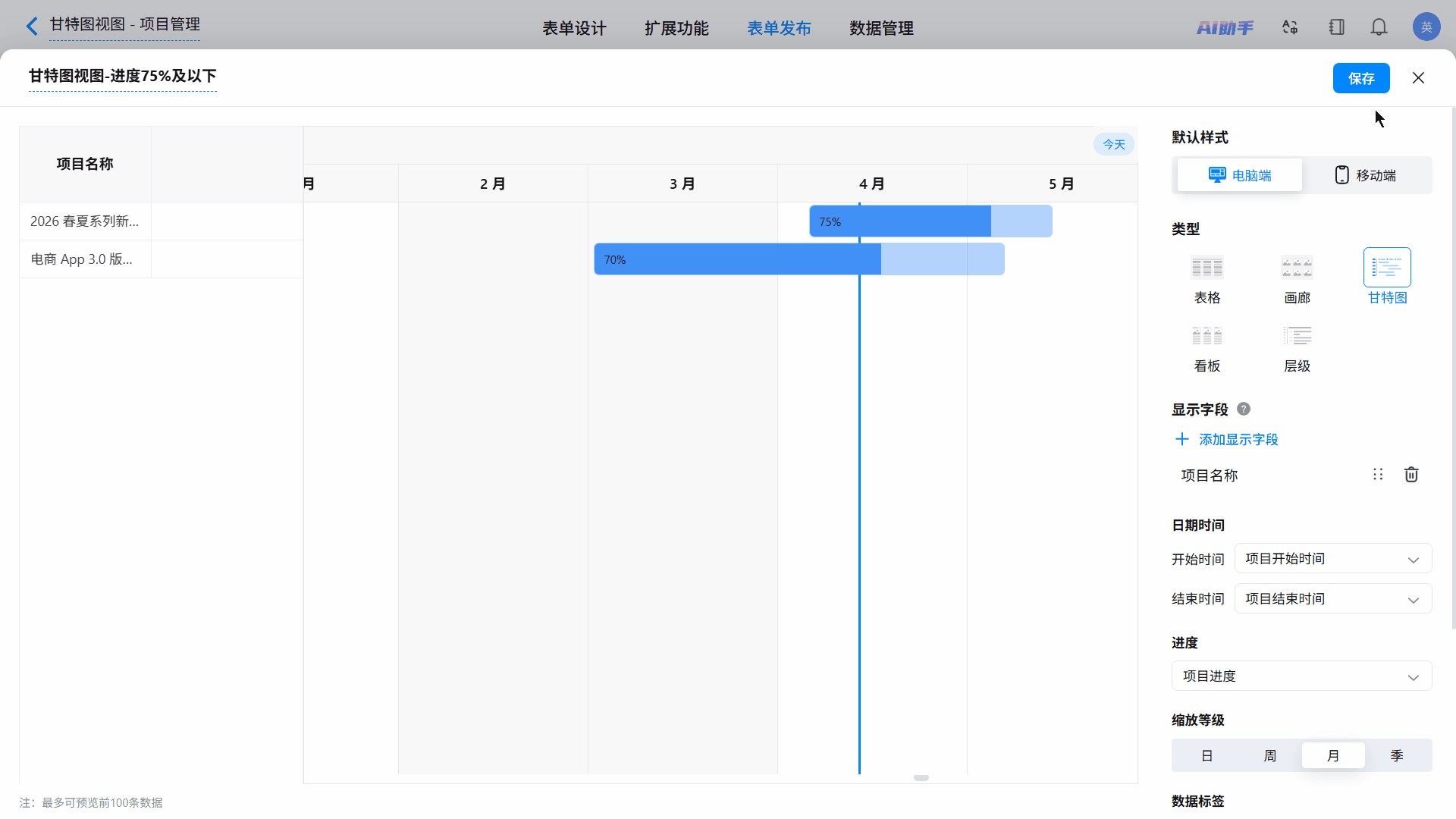The image size is (1456, 819).
Task: Click the back arrow in the header
Action: click(x=32, y=27)
